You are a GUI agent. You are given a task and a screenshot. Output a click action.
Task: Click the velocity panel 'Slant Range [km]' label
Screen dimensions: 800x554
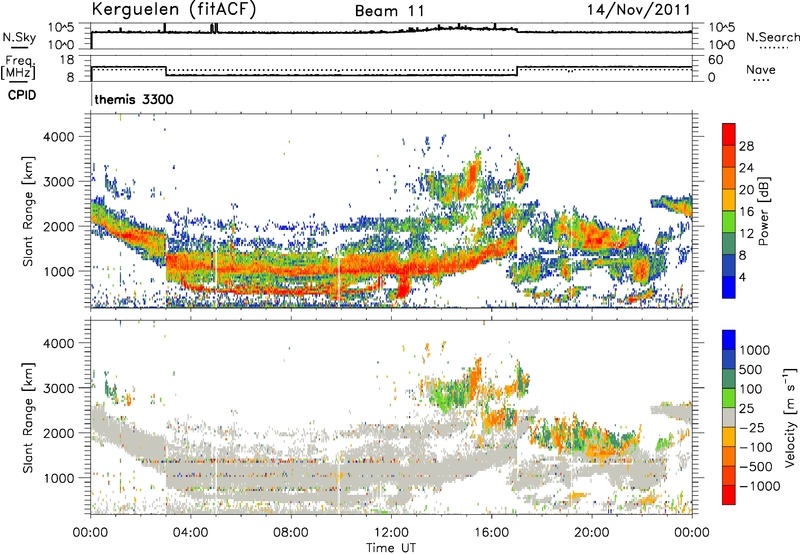[x=28, y=418]
